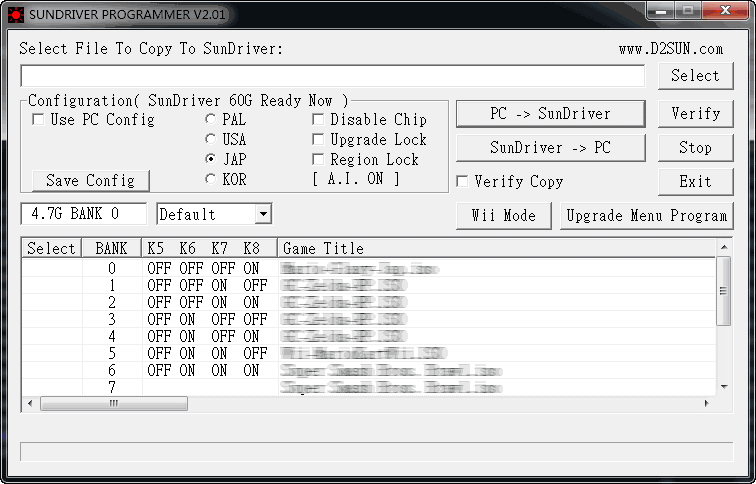This screenshot has width=756, height=484.
Task: Switch to Wii Mode
Action: pyautogui.click(x=503, y=215)
